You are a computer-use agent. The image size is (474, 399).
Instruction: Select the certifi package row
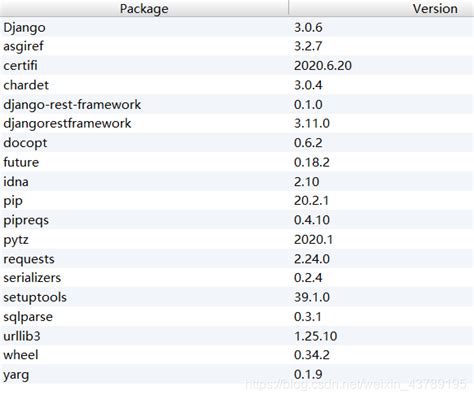point(237,65)
